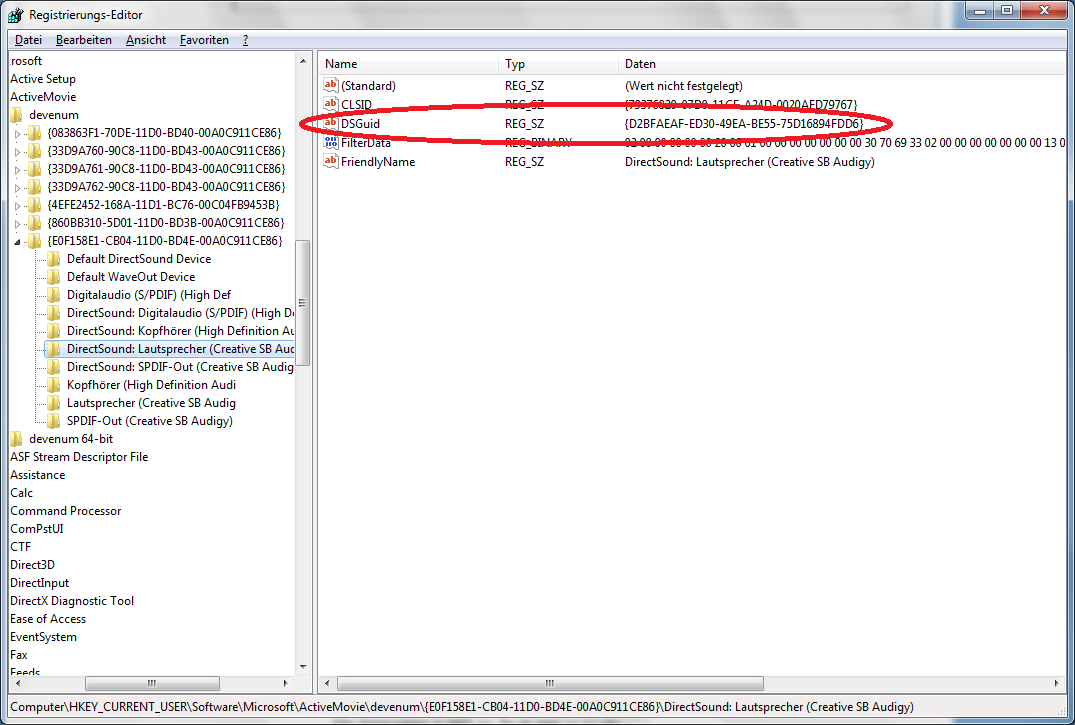The width and height of the screenshot is (1075, 725).
Task: Expand the {33D9A762-90C8-11D0-BD43-00A0C911CE86} key
Action: click(18, 187)
